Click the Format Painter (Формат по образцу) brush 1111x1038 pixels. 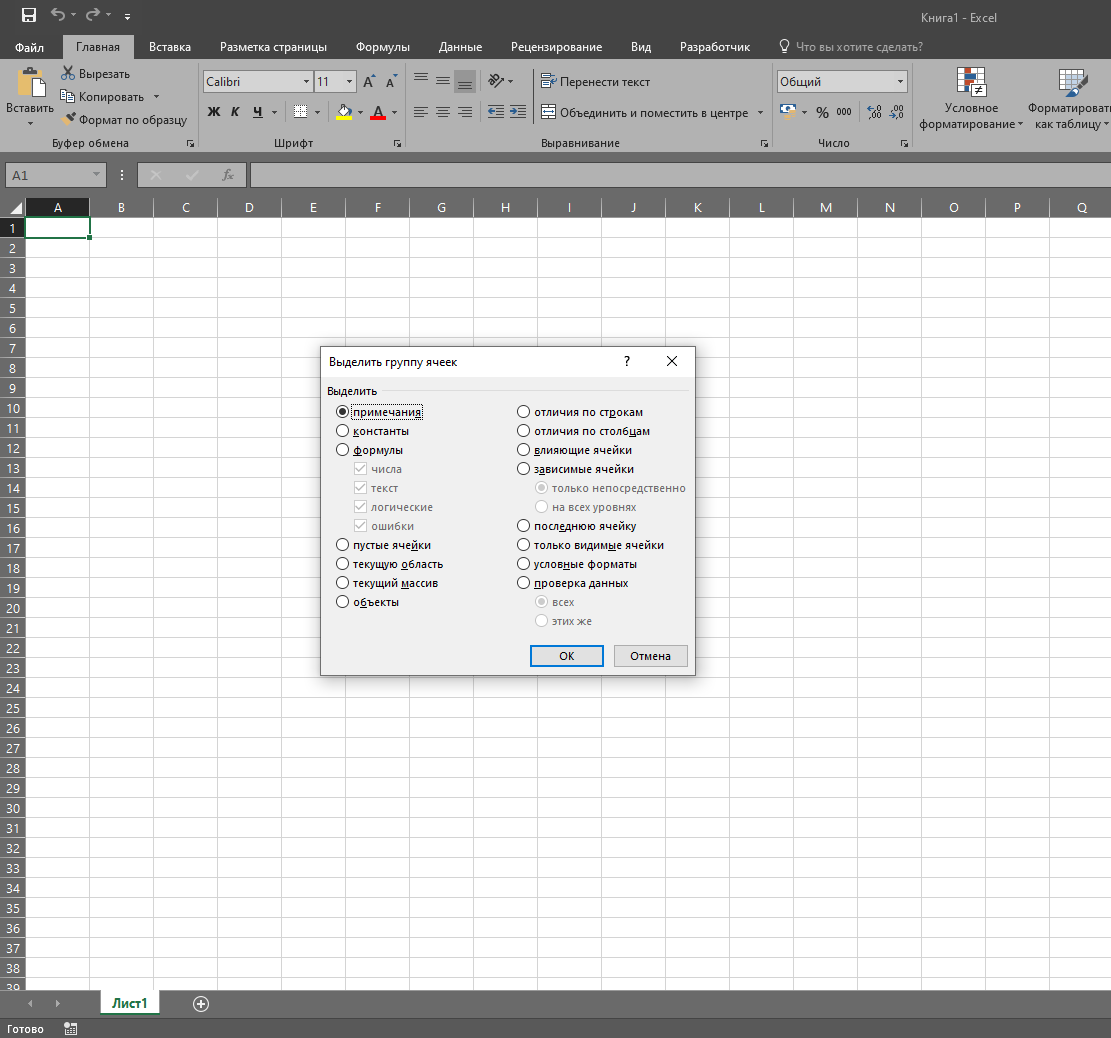pyautogui.click(x=69, y=120)
